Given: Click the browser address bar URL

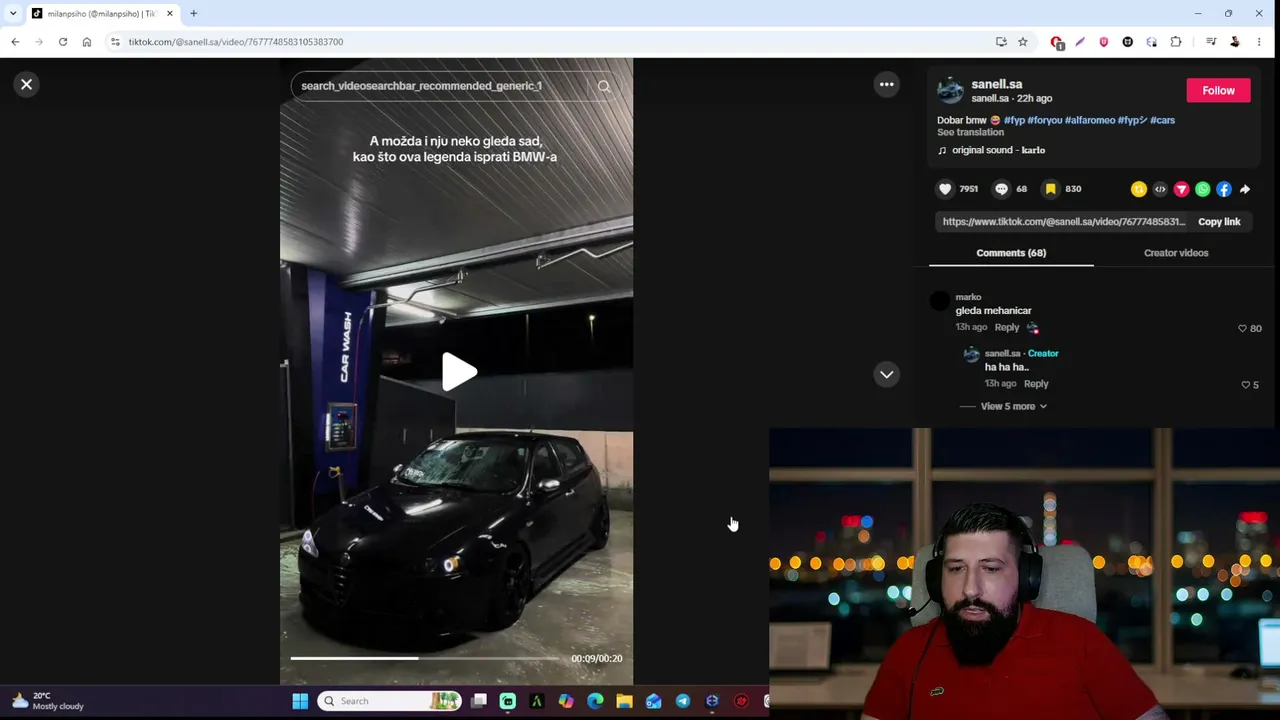Looking at the screenshot, I should pos(235,42).
